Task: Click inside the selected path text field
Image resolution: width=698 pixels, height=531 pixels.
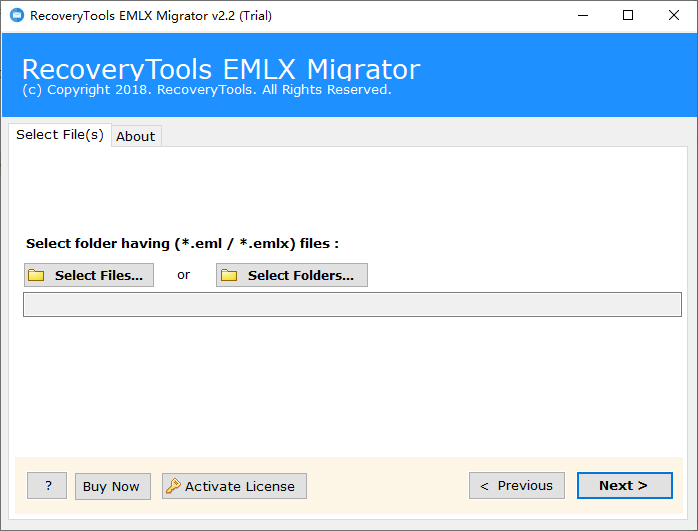Action: 352,304
